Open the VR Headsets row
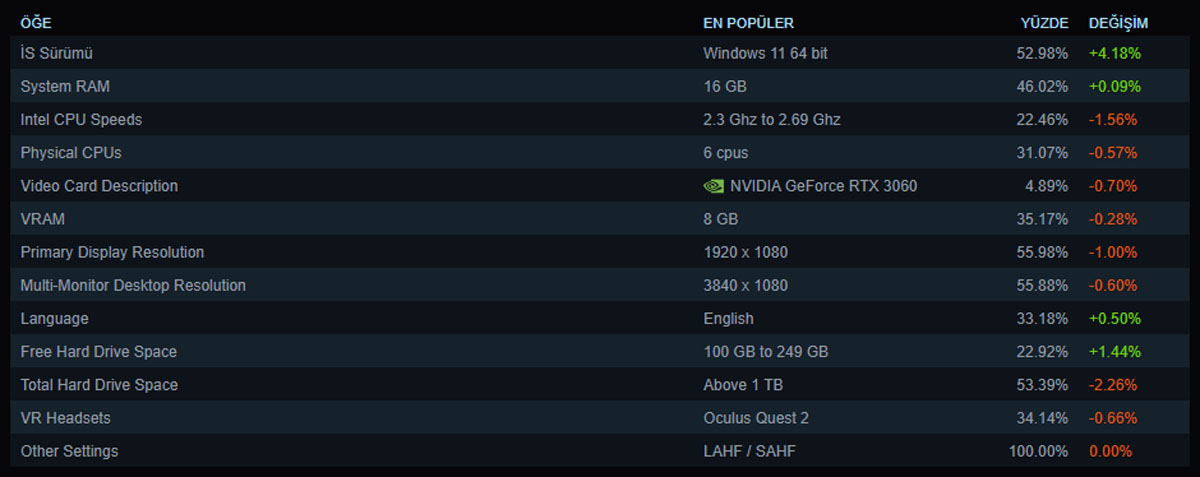This screenshot has height=477, width=1200. pos(599,417)
